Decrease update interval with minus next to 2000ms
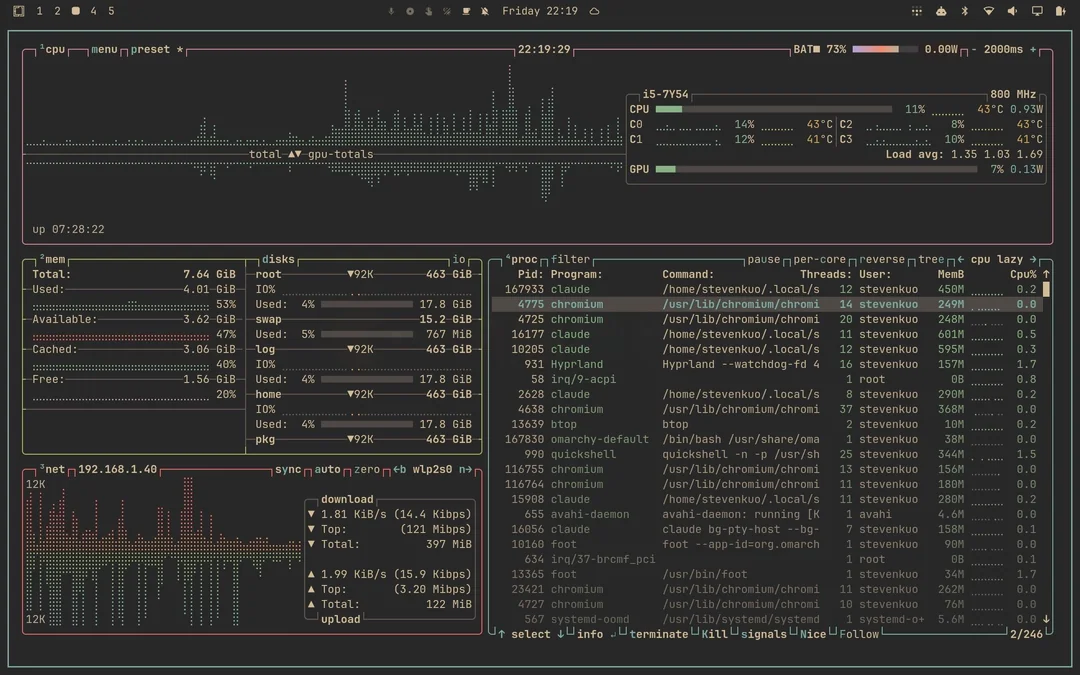Image resolution: width=1080 pixels, height=675 pixels. 974,50
